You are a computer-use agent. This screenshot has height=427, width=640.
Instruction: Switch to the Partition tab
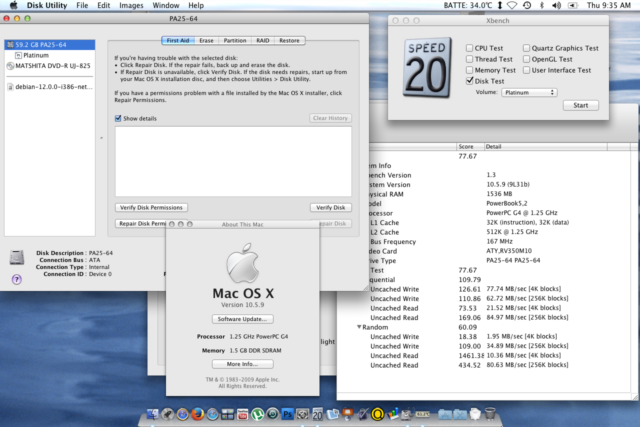coord(235,40)
